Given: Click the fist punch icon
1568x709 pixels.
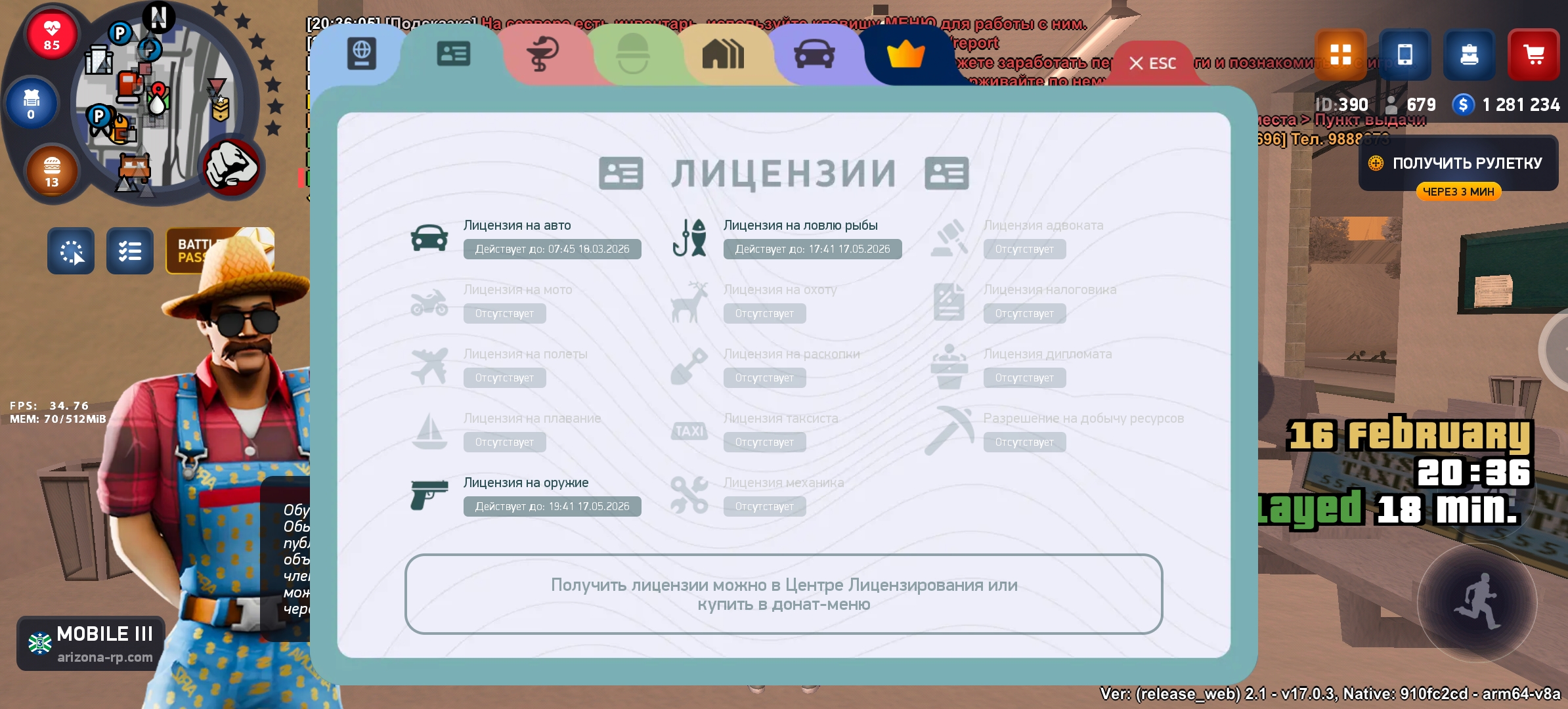Looking at the screenshot, I should coord(231,167).
